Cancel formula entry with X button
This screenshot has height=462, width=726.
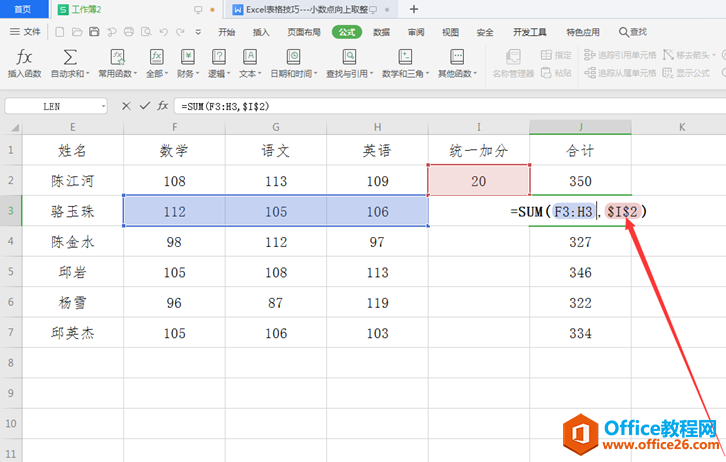click(126, 106)
